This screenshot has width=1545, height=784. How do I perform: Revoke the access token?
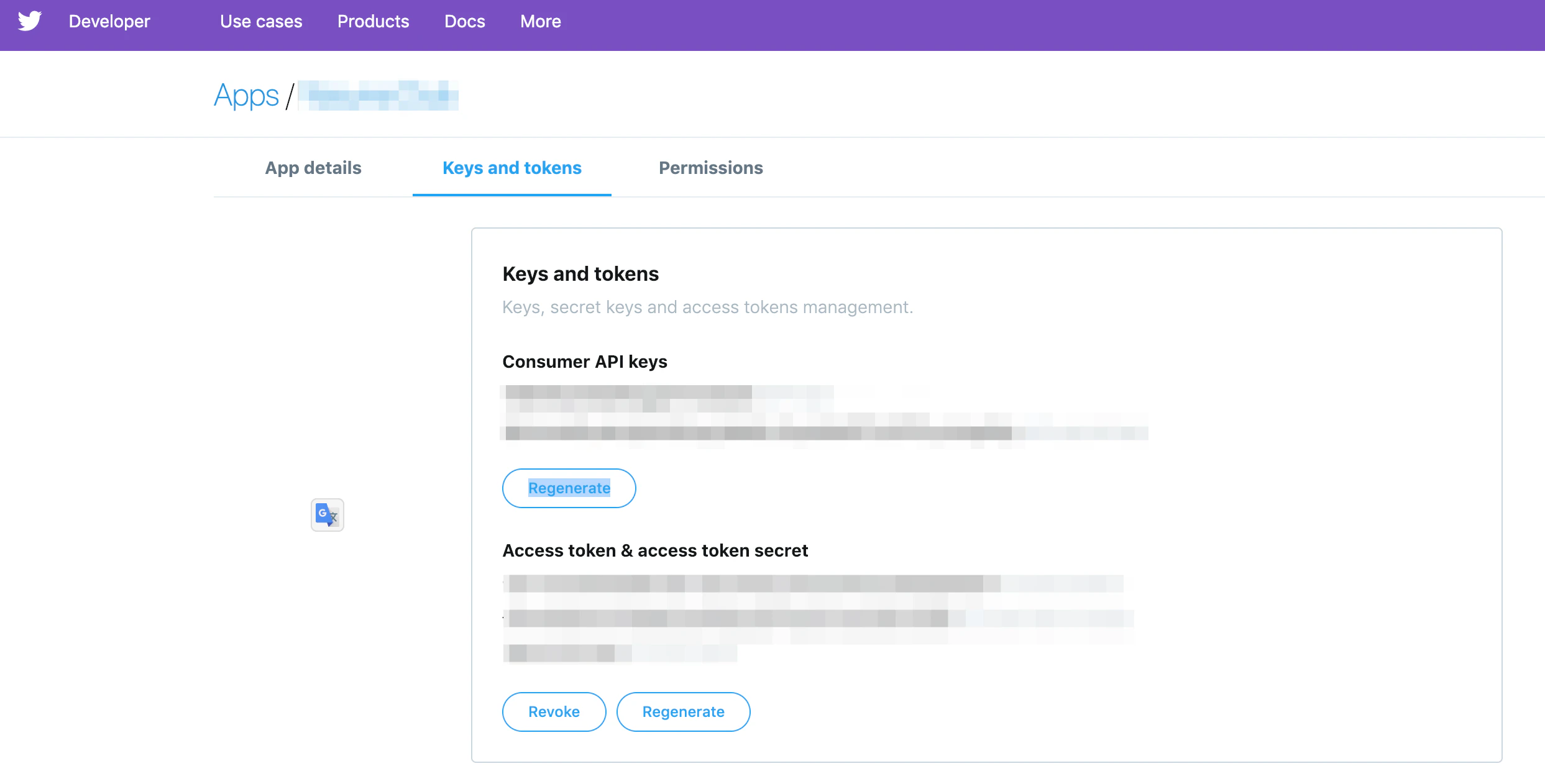pos(554,712)
